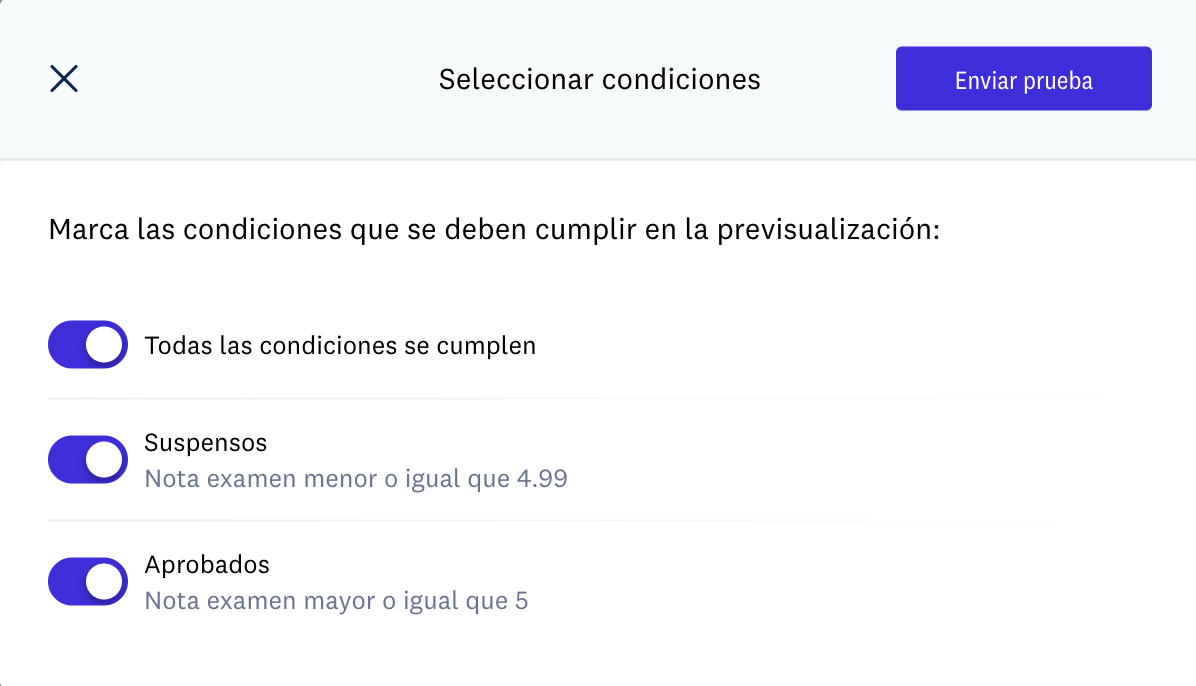The width and height of the screenshot is (1196, 686).
Task: Click the 4.99 value in Suspensos description
Action: (541, 479)
